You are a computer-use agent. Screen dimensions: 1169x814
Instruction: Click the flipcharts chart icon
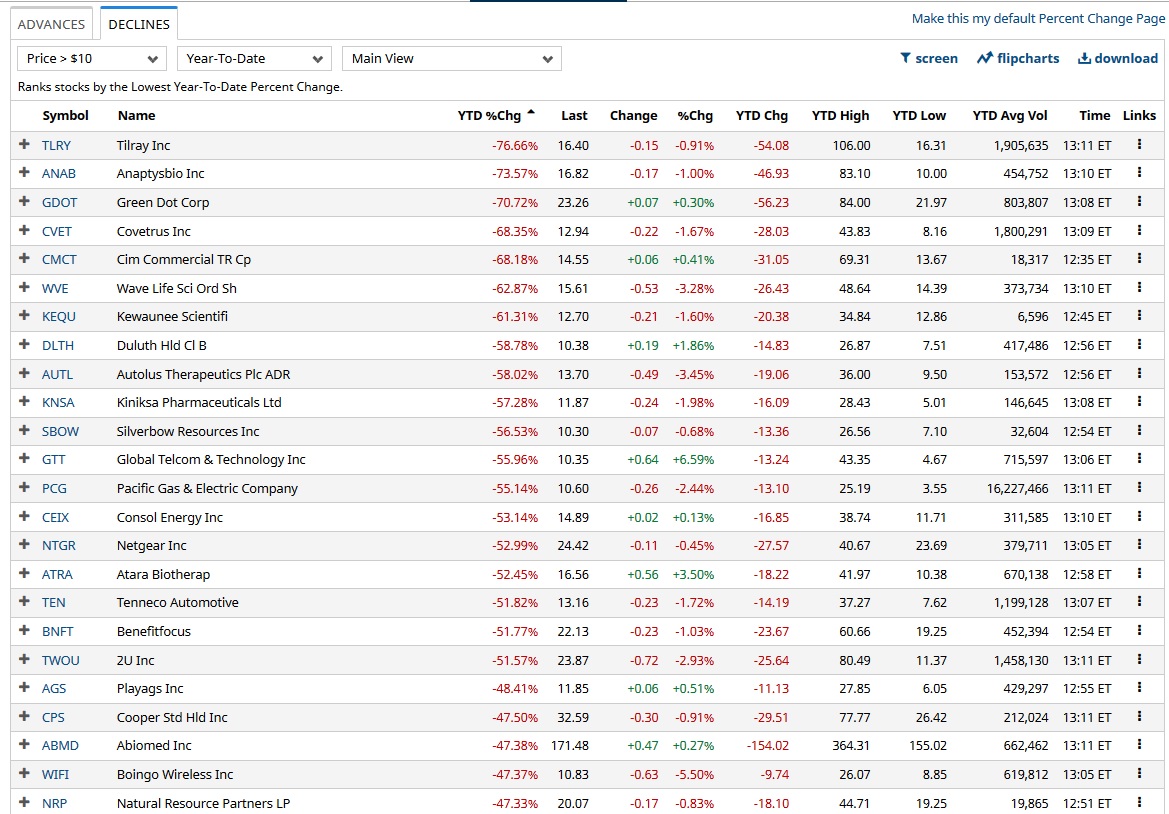(985, 58)
